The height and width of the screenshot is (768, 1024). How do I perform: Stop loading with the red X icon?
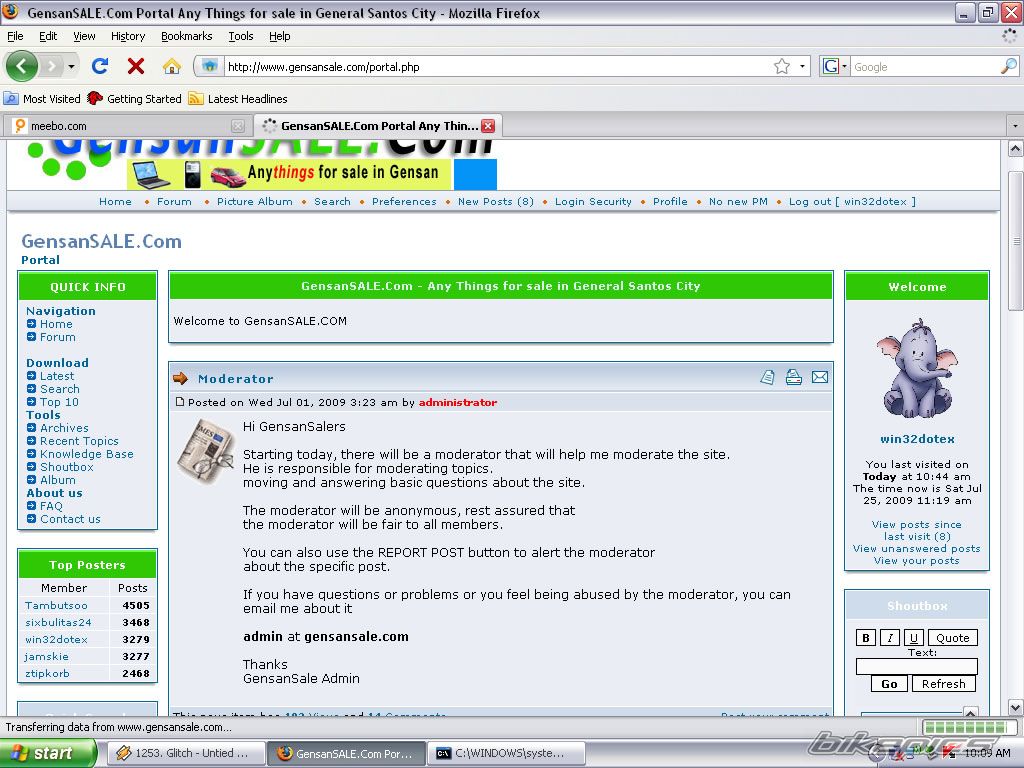[136, 66]
